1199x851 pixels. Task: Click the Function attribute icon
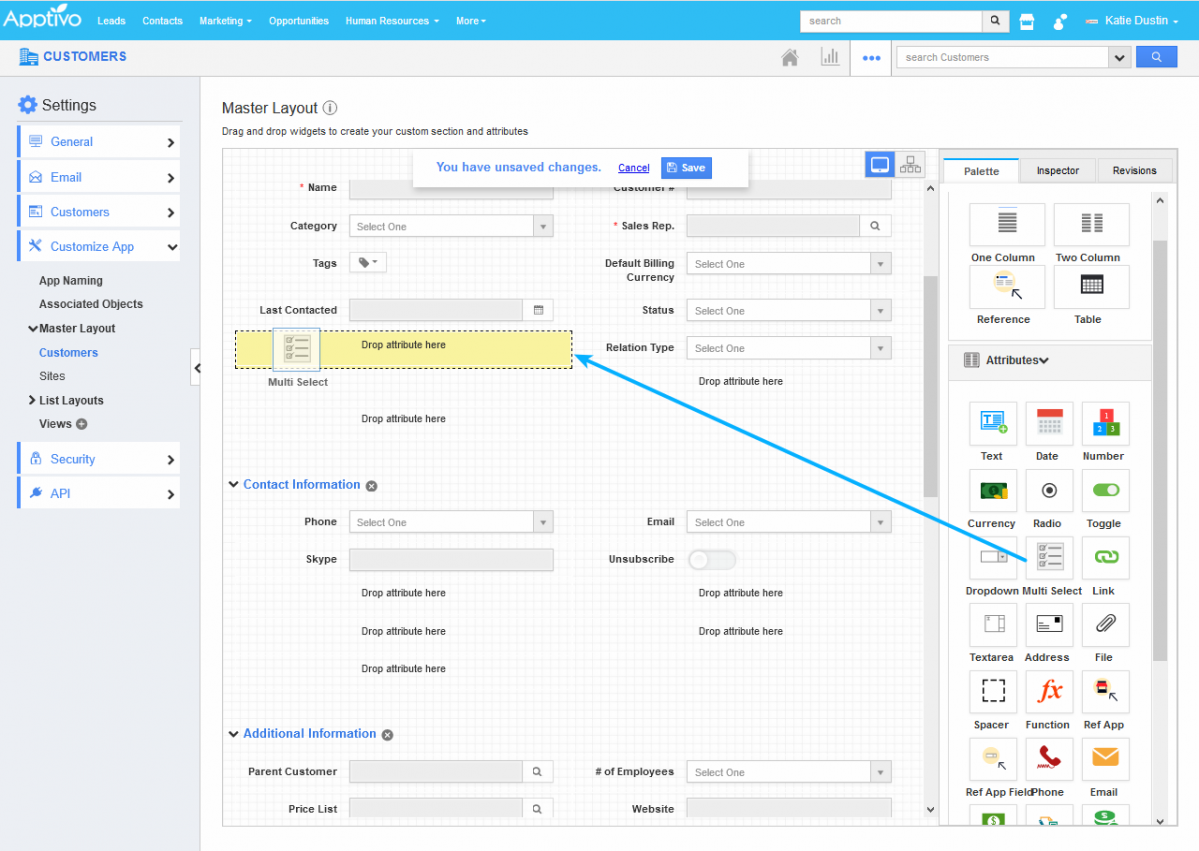[x=1049, y=692]
